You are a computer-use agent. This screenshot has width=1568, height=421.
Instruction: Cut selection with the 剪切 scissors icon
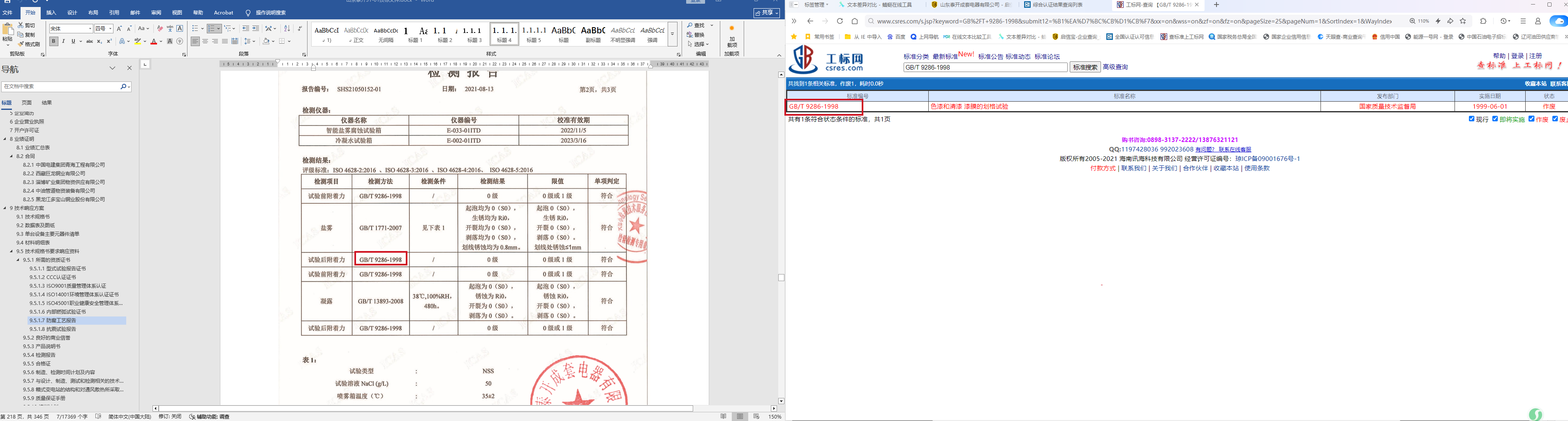tap(26, 26)
